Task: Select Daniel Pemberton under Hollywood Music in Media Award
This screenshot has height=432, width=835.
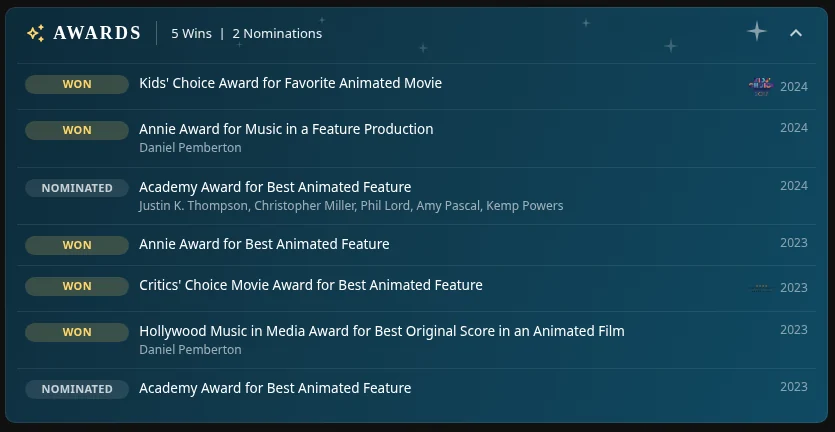Action: (190, 349)
